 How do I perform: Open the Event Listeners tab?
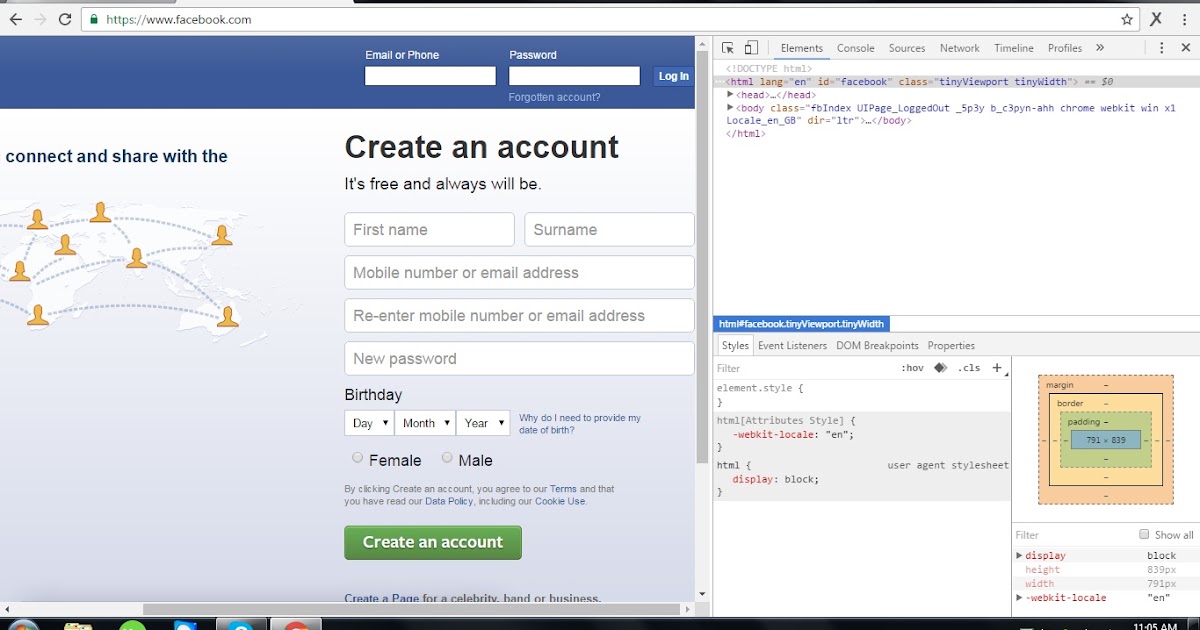(x=792, y=345)
